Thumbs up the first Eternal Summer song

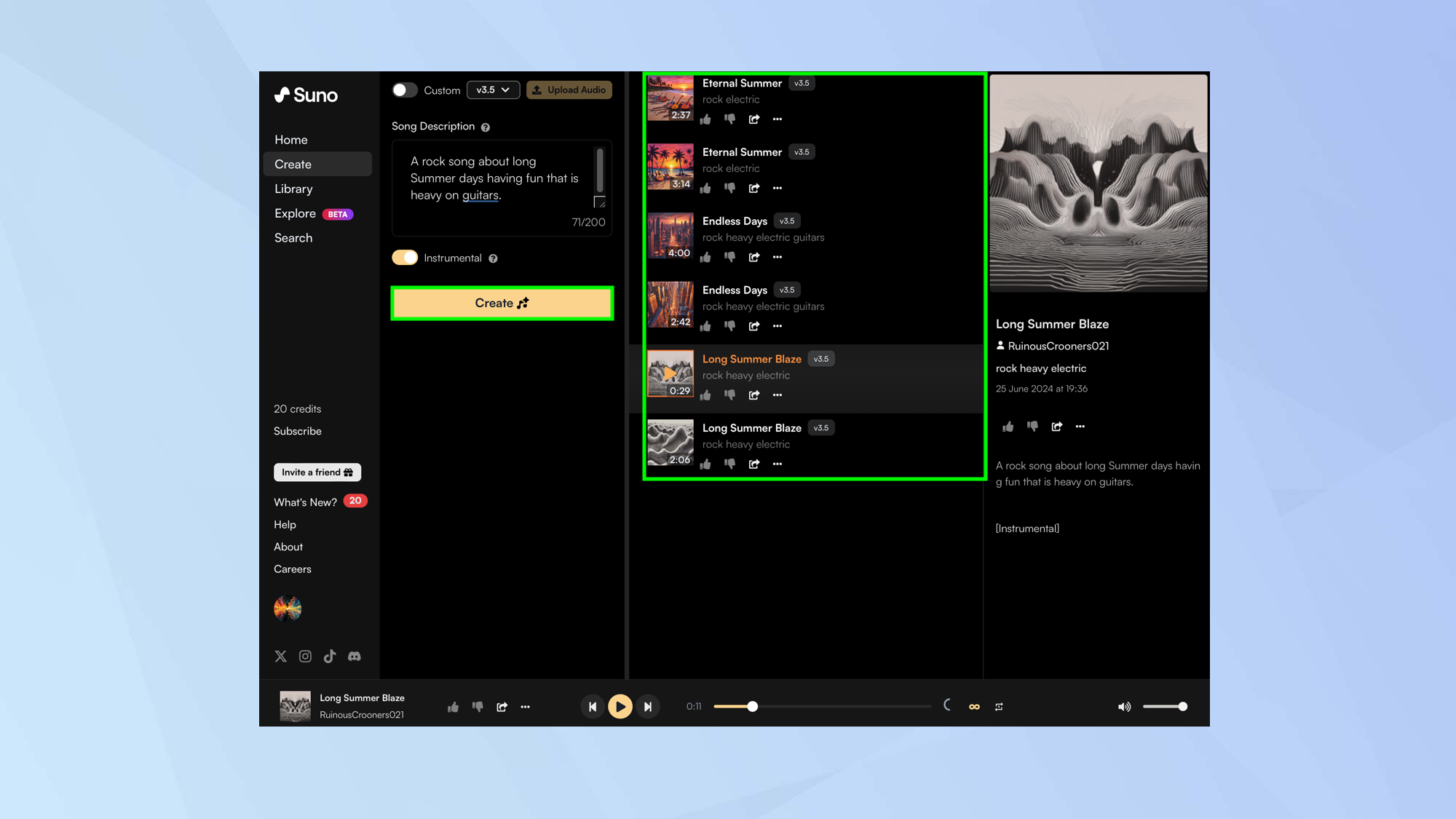[705, 119]
